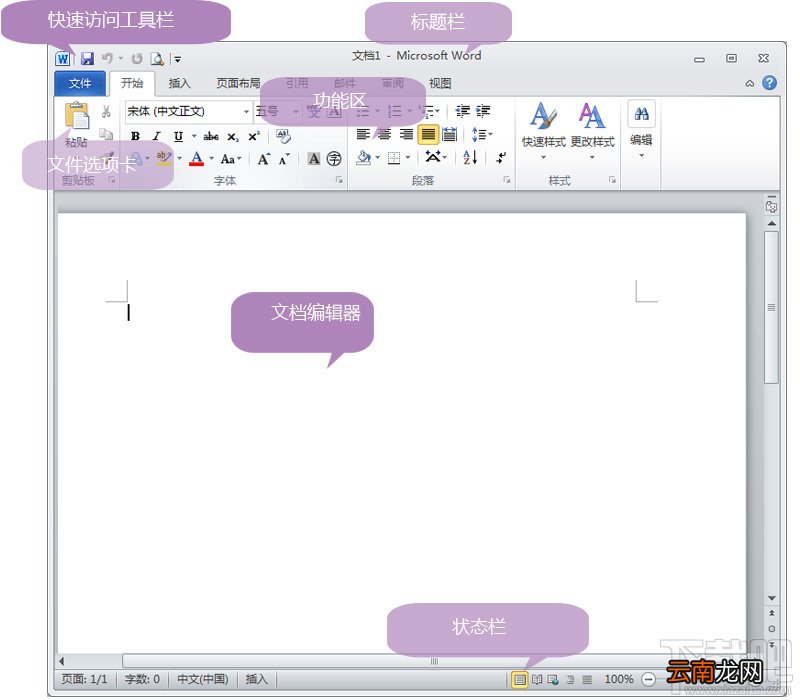Open the Word application icon menu
The image size is (800, 700).
(62, 59)
